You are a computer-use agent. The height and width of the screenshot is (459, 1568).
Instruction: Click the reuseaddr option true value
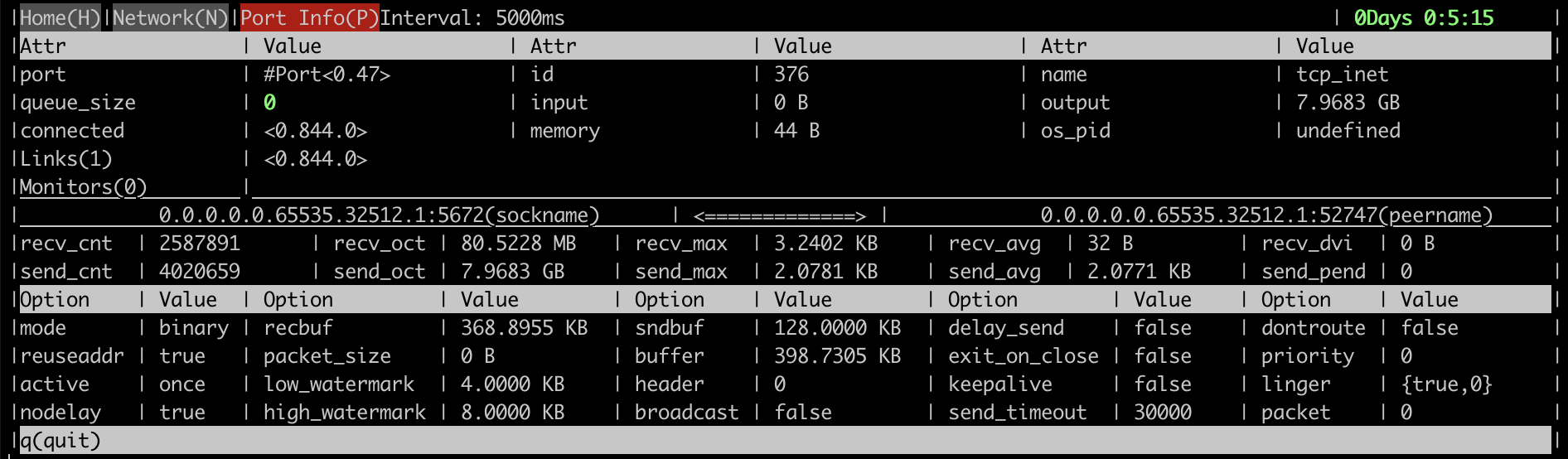181,355
